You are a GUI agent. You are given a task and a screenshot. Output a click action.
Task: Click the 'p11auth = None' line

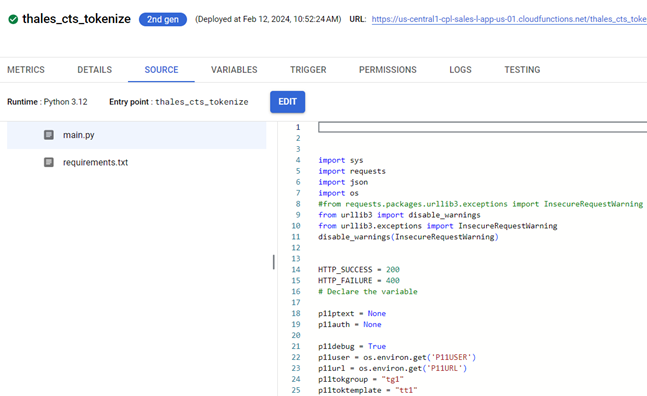tap(349, 324)
